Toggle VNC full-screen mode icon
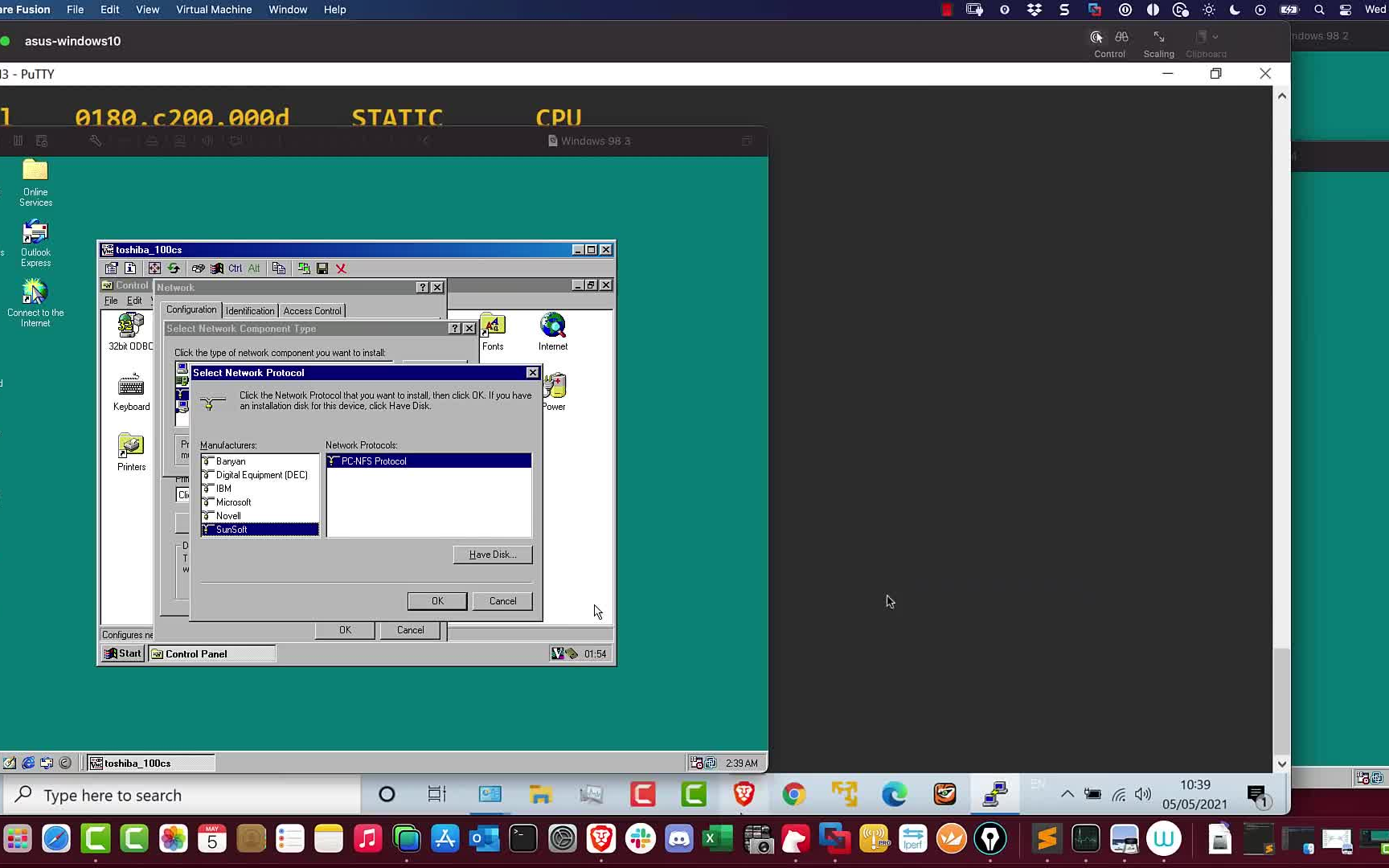The height and width of the screenshot is (868, 1389). point(154,268)
